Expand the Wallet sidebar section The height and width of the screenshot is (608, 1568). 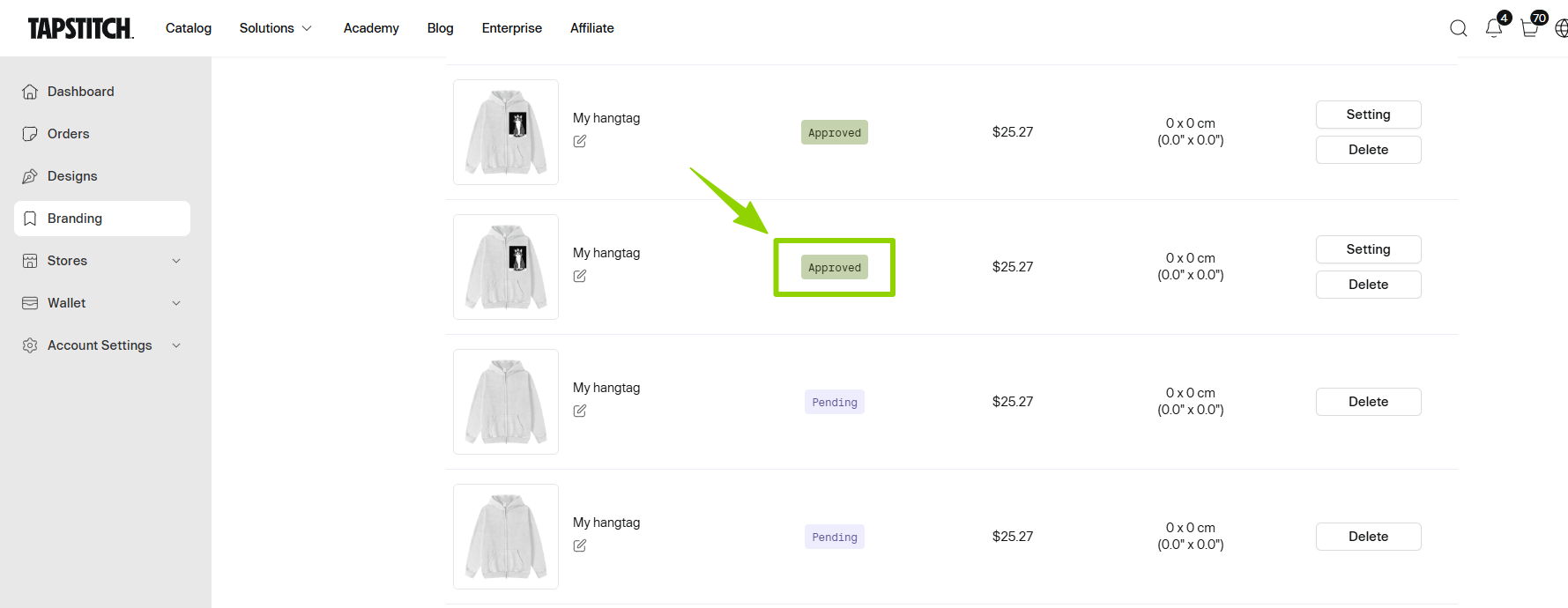pos(102,303)
